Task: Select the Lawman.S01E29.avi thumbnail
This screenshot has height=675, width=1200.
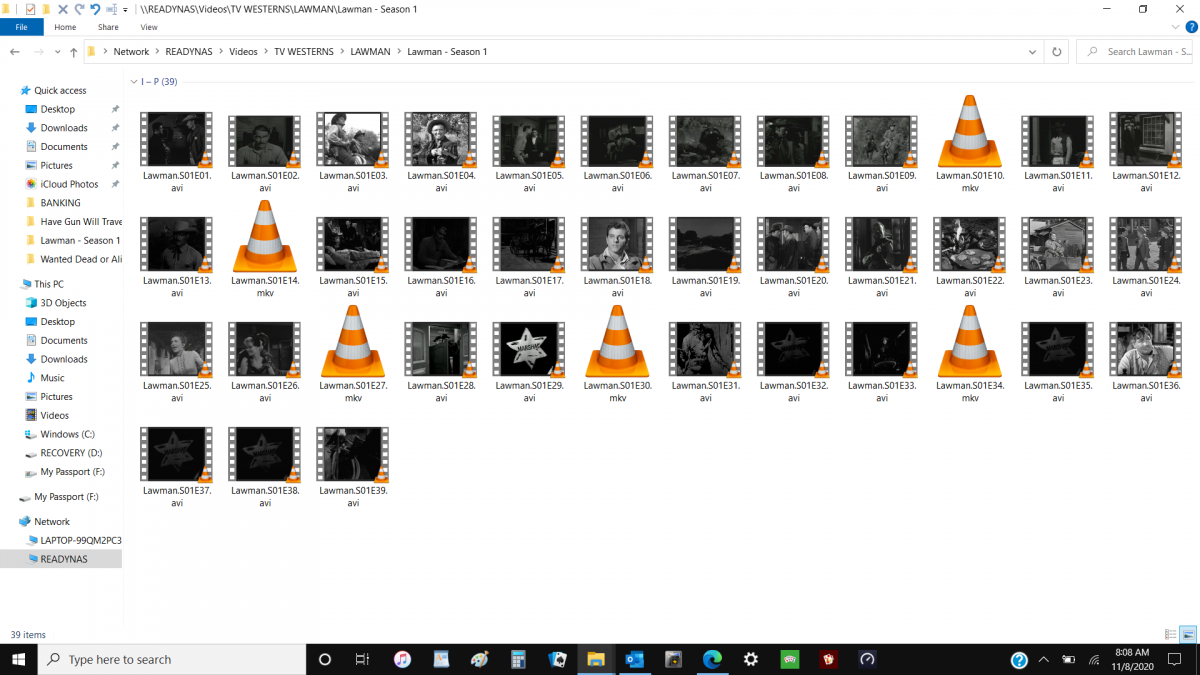Action: click(529, 349)
